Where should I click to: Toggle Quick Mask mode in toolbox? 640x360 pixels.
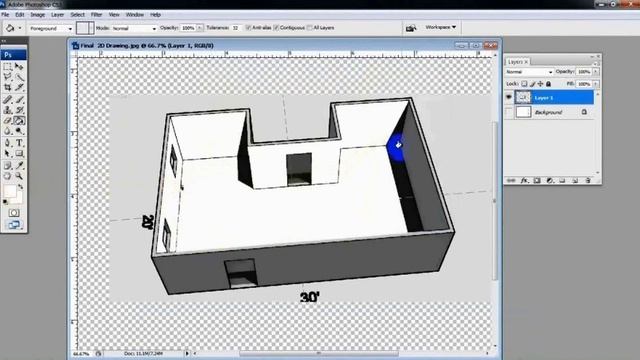coord(13,213)
